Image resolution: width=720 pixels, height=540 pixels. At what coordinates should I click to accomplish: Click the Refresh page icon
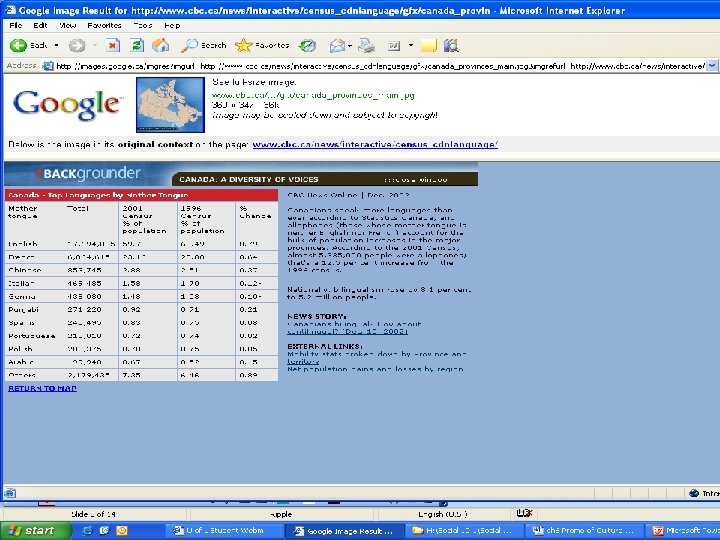coord(137,45)
